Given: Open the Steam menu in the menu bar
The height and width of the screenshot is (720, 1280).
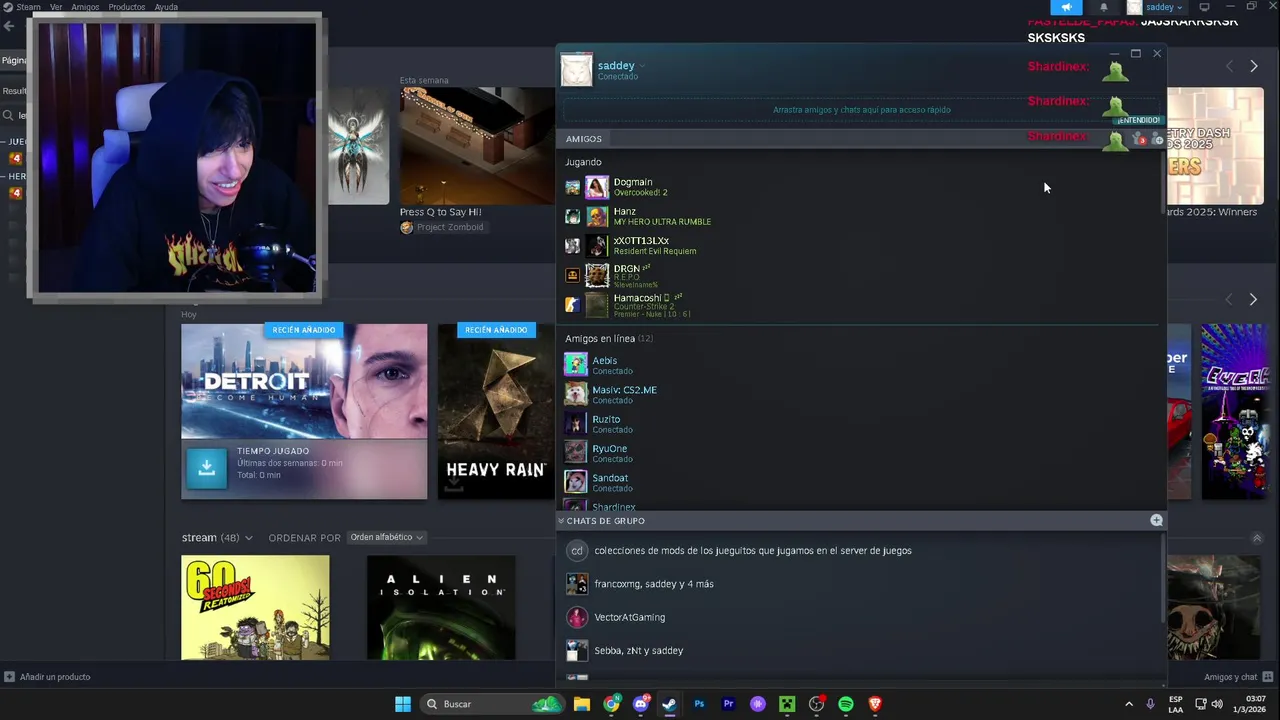Looking at the screenshot, I should coord(21,7).
